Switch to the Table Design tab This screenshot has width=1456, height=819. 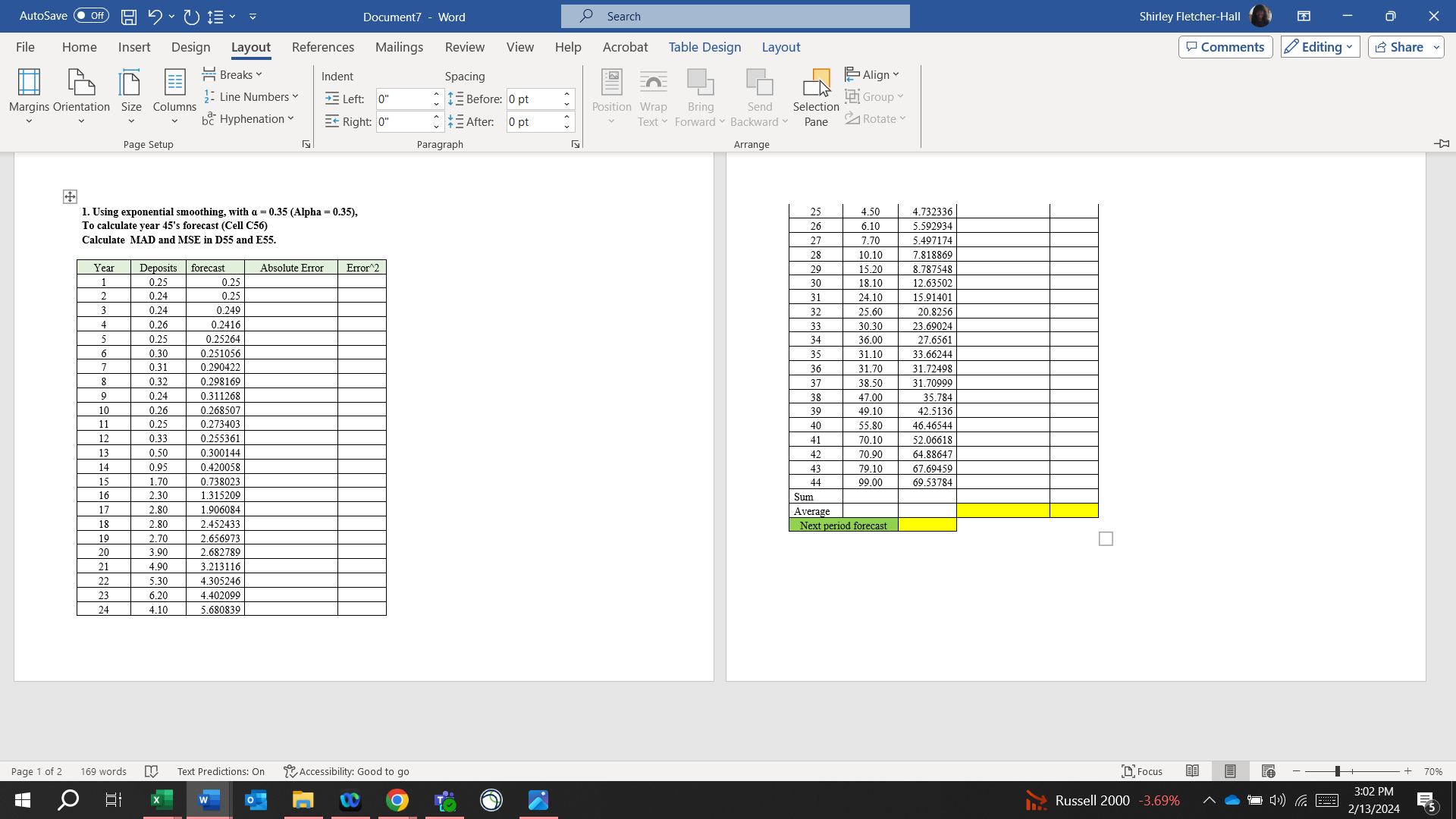click(x=704, y=47)
